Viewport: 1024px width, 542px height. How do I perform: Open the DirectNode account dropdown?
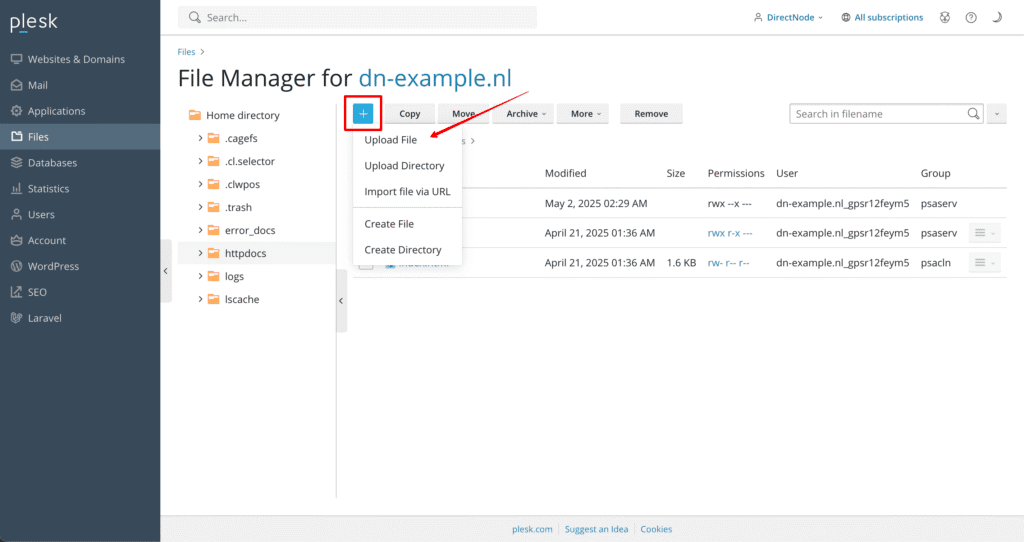(788, 18)
